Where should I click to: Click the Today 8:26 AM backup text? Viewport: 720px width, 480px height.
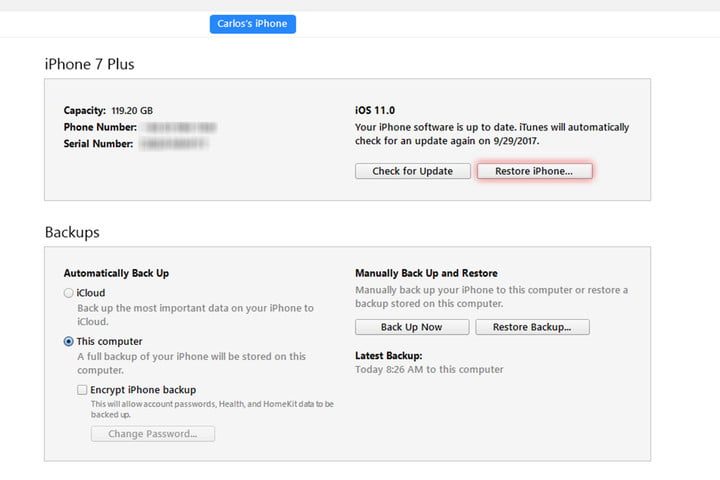pos(429,369)
